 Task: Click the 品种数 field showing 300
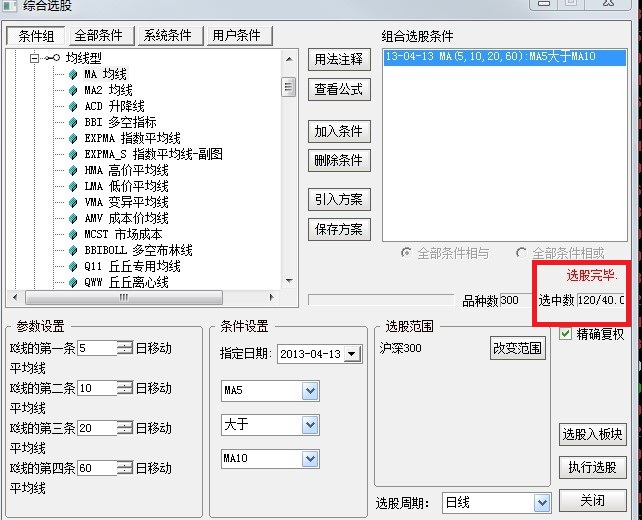point(515,301)
